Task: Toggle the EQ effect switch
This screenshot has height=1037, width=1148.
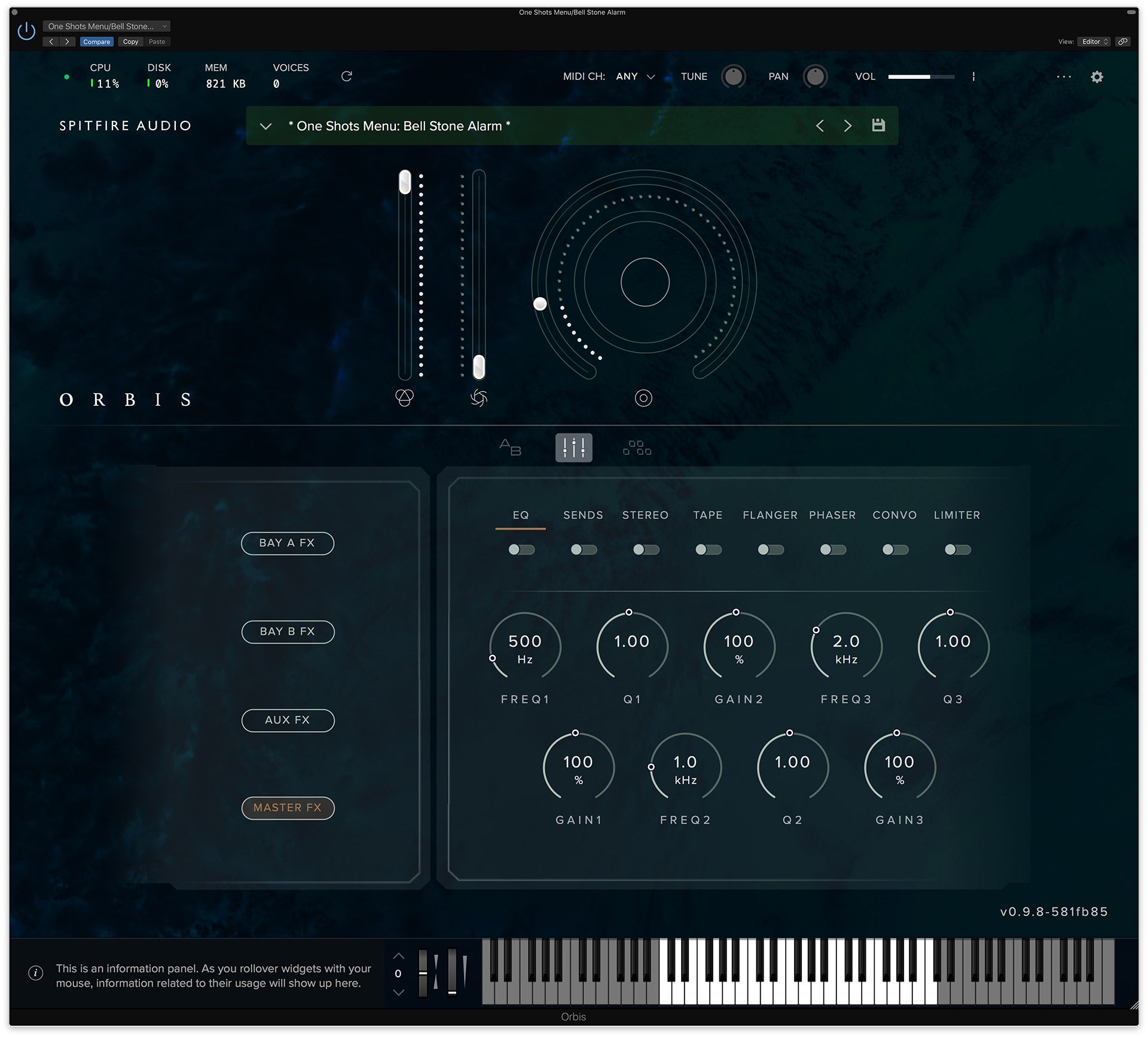Action: click(521, 549)
